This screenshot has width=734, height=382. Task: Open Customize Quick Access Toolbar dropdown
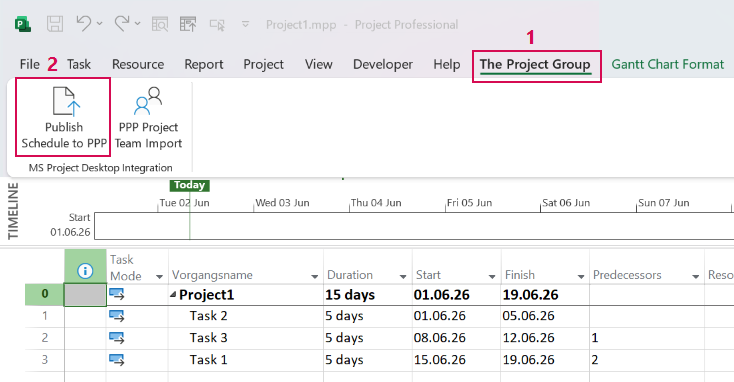[245, 24]
